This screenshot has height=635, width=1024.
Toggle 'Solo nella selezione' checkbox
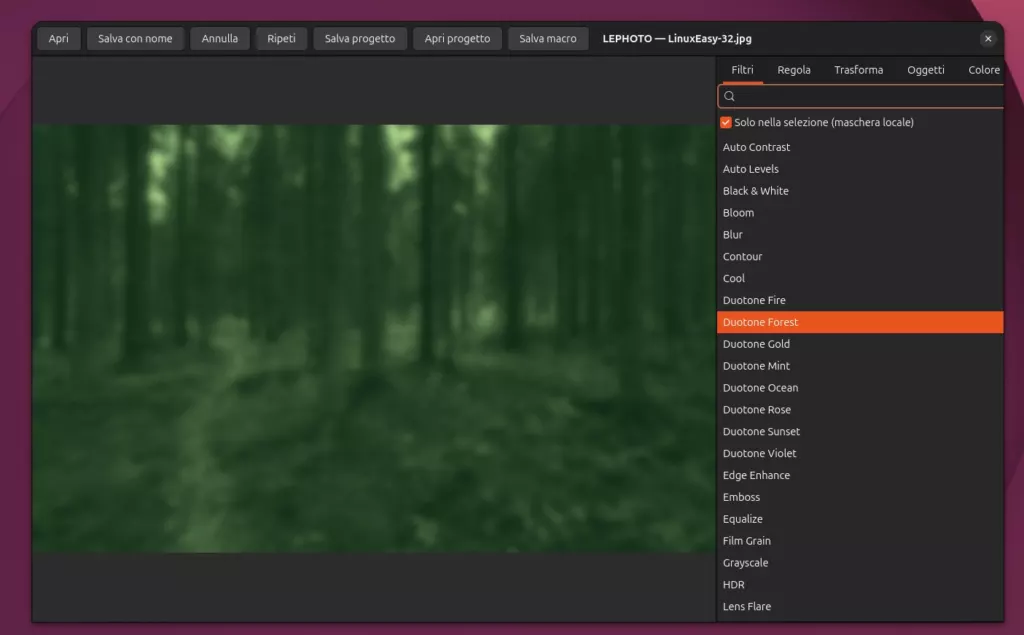click(x=726, y=123)
